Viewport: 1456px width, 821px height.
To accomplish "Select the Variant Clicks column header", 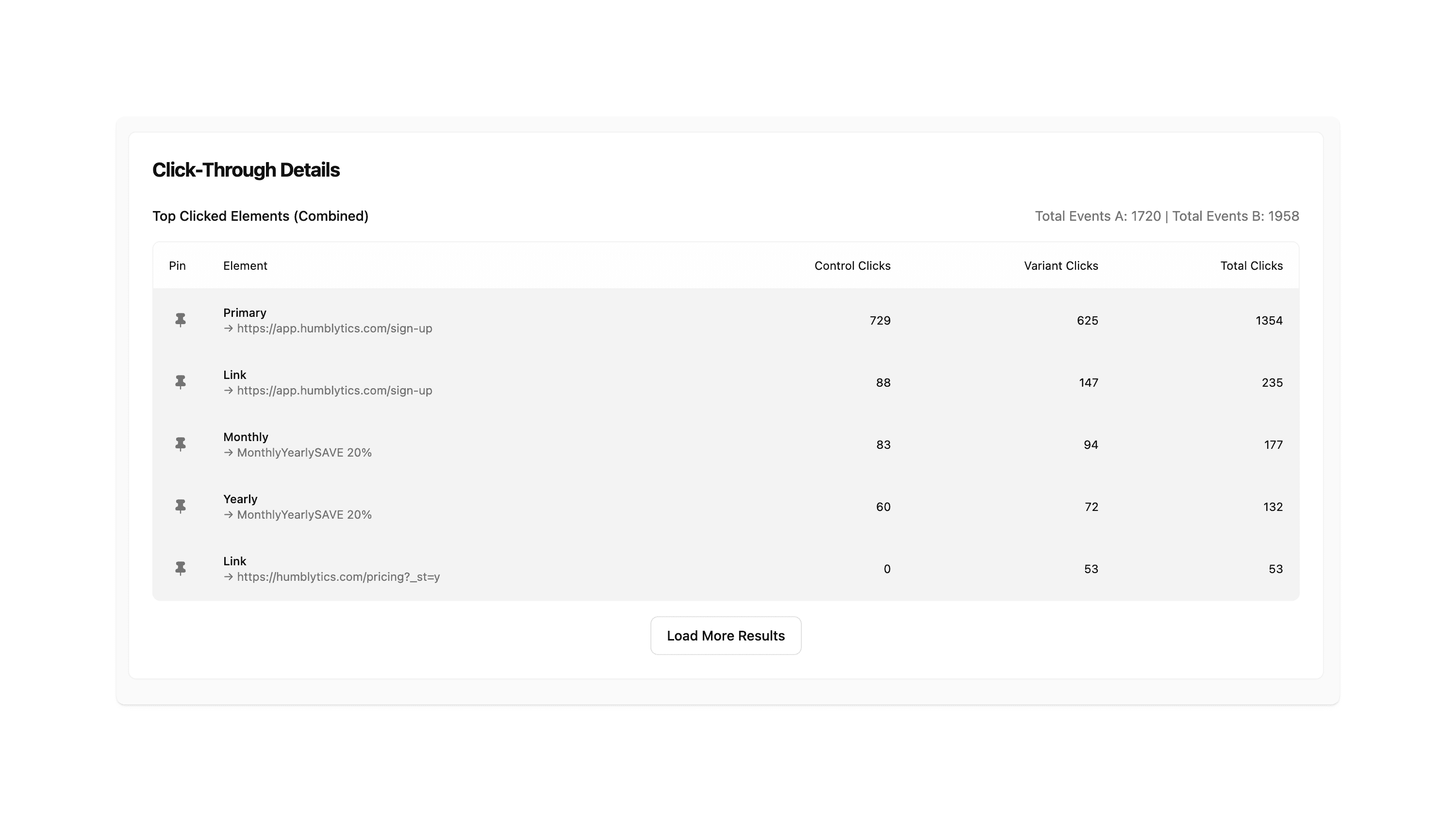I will click(1061, 266).
